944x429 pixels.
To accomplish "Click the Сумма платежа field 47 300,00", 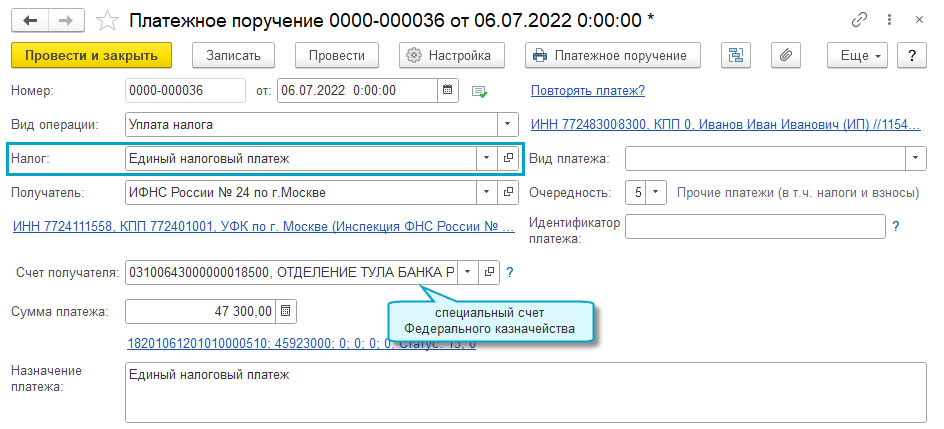I will point(200,311).
